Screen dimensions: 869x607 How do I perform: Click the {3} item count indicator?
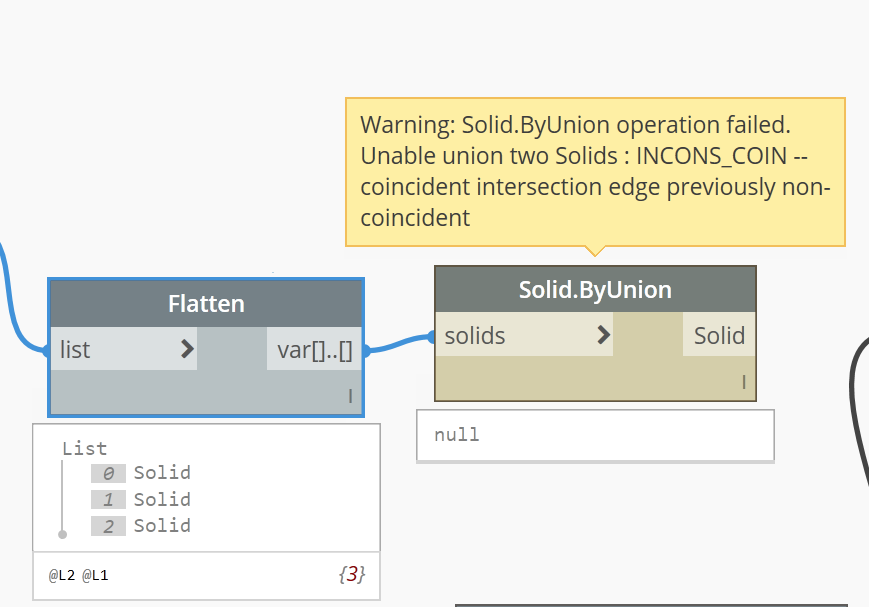(351, 575)
